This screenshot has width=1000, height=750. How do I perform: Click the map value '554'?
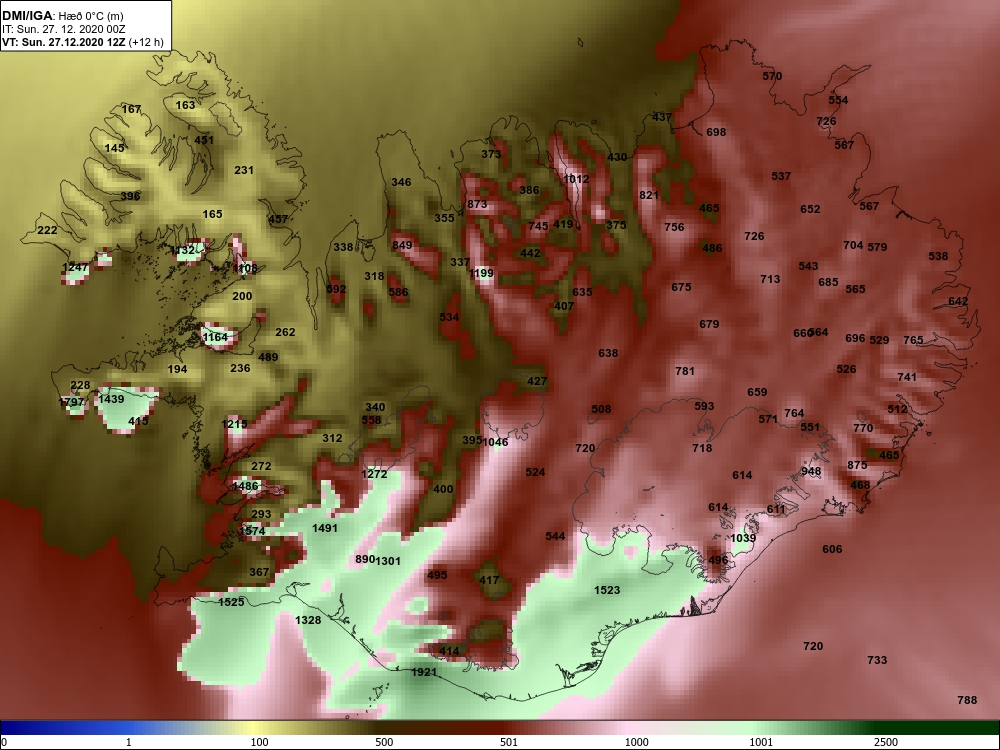[x=839, y=100]
